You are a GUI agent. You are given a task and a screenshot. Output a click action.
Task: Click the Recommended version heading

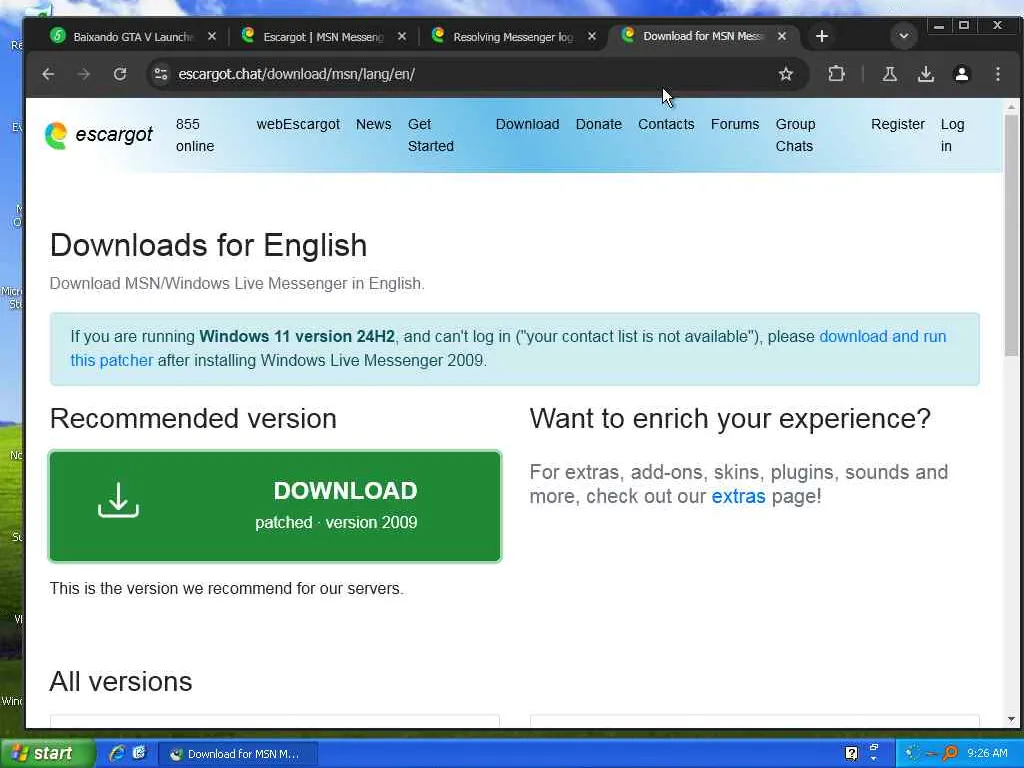[193, 419]
